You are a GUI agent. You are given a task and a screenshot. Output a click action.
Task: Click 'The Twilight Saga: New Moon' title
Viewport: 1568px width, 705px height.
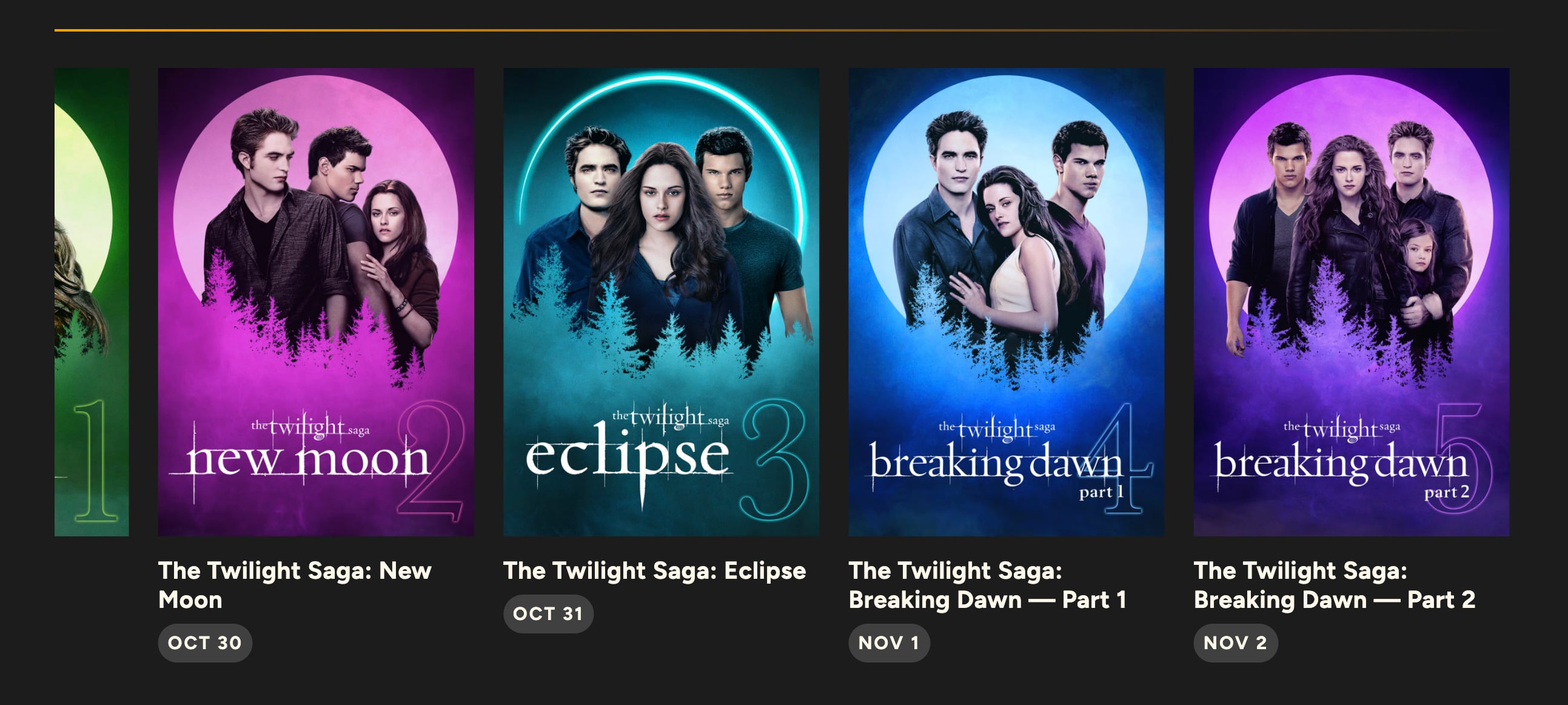pyautogui.click(x=295, y=584)
